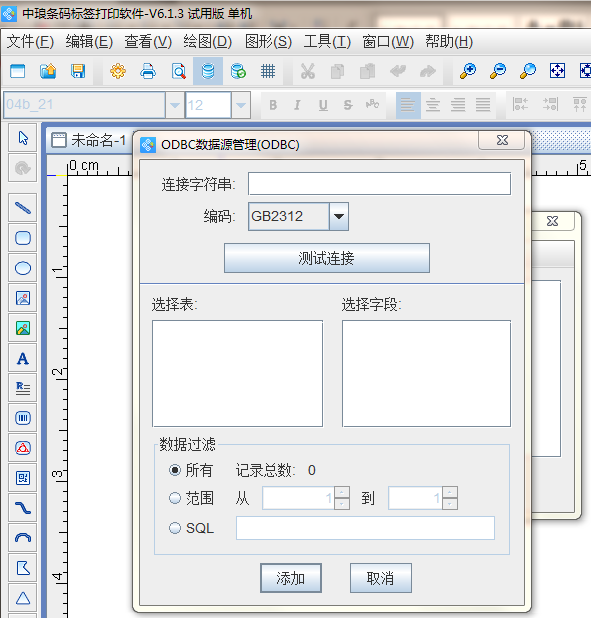Click the database refresh icon
Screen dimensions: 591x618
(238, 71)
